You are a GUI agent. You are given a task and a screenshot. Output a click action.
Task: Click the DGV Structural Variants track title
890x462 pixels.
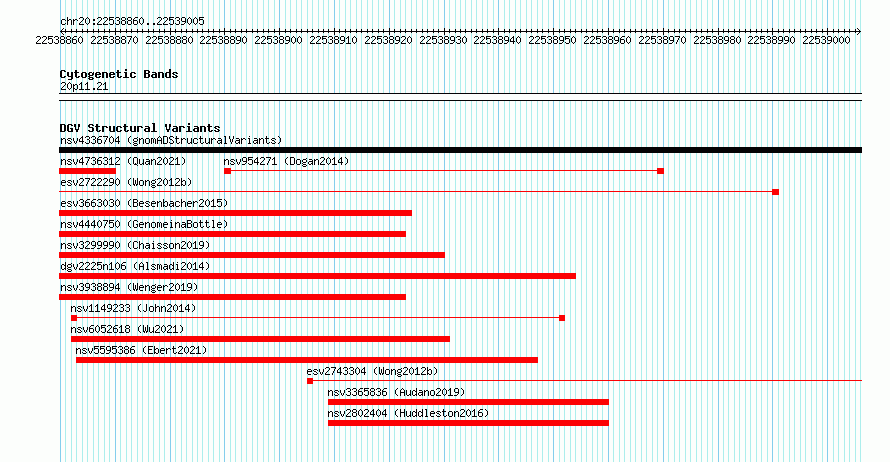coord(140,128)
